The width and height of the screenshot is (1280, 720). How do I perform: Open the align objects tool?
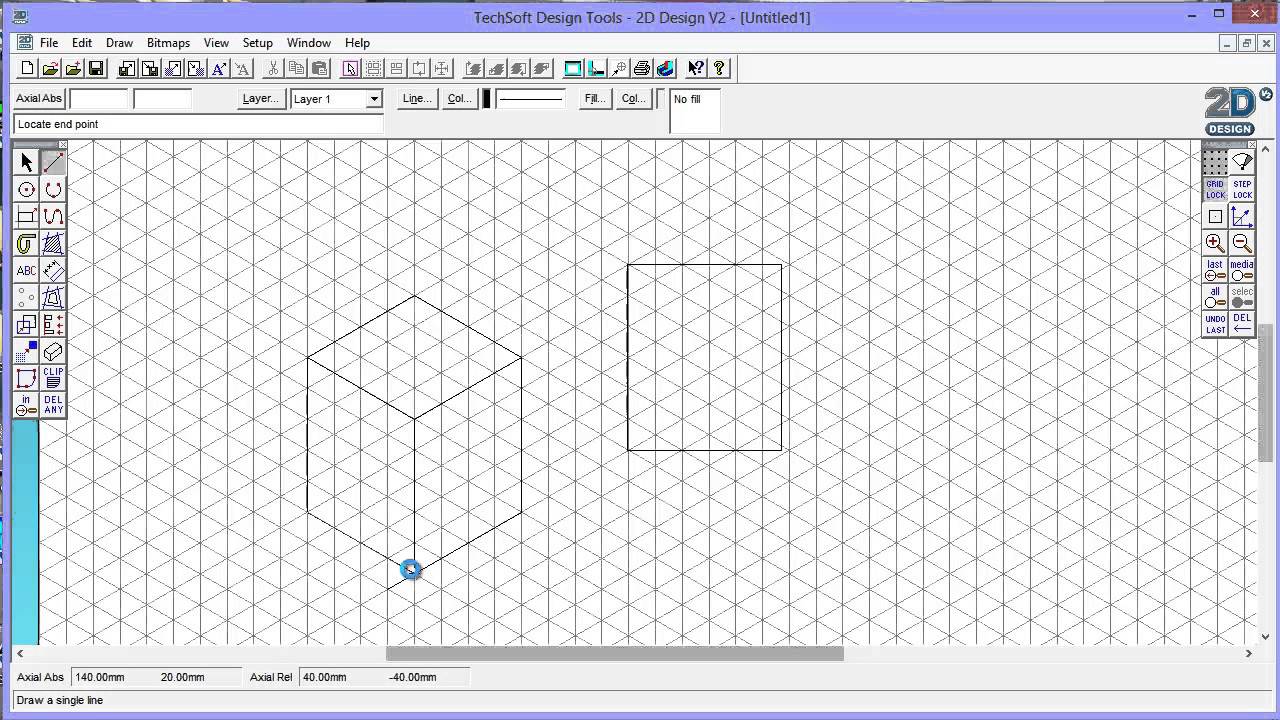coord(53,324)
